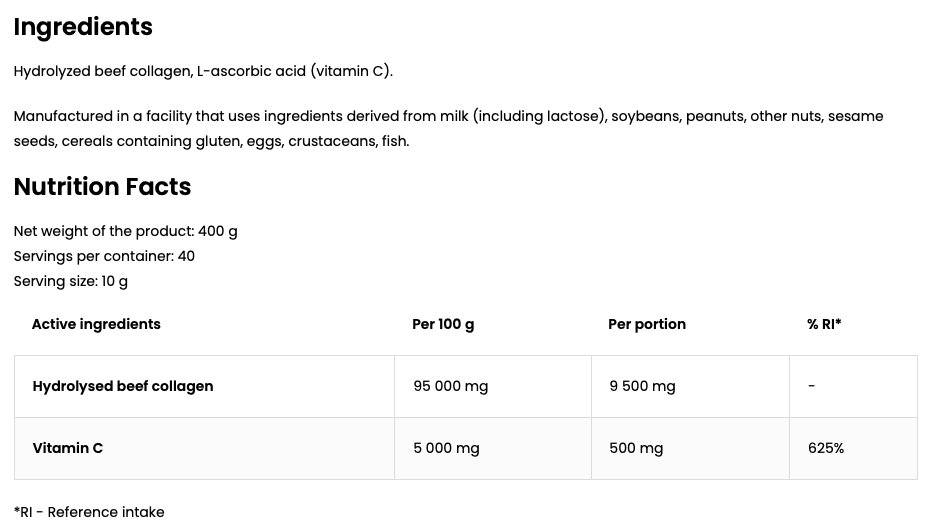Image resolution: width=932 pixels, height=522 pixels.
Task: Click the Per 100 g column header
Action: 443,324
